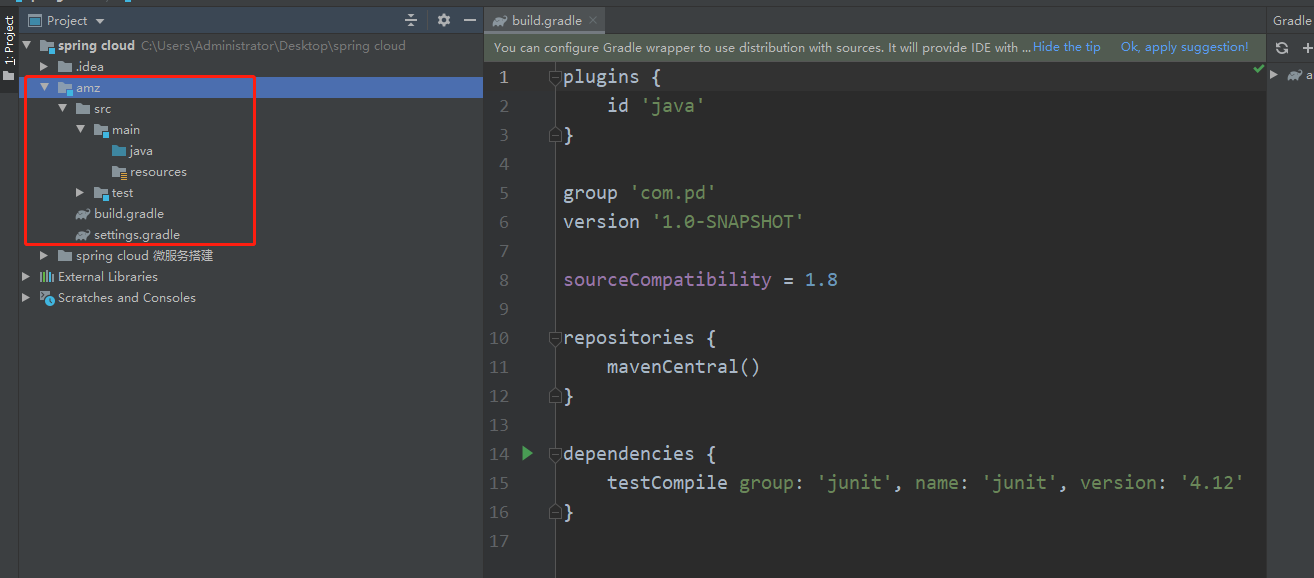Expand the test folder arrow
Screen dimensions: 1314x578
[81, 193]
